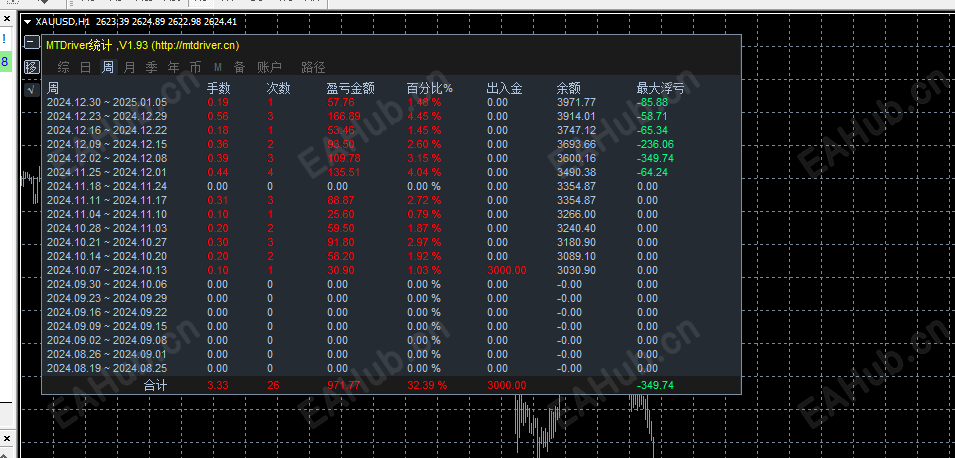The height and width of the screenshot is (458, 955).
Task: Switch to the 日 daily tab
Action: 86,67
